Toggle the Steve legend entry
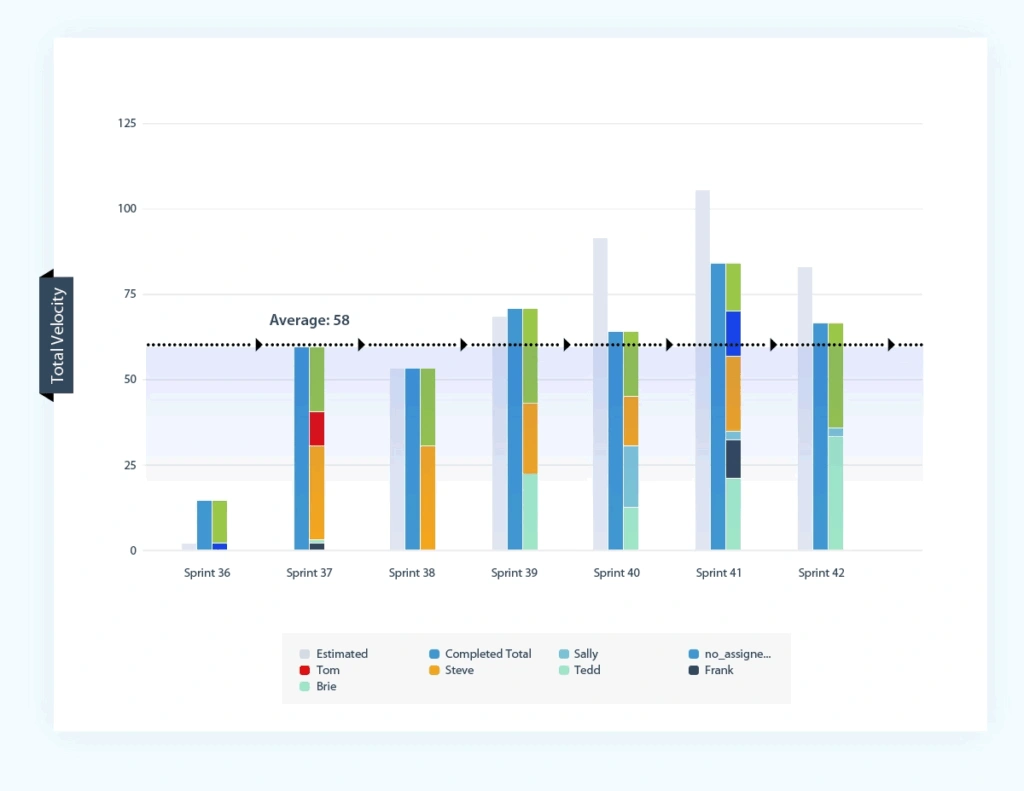The image size is (1024, 791). coord(458,670)
